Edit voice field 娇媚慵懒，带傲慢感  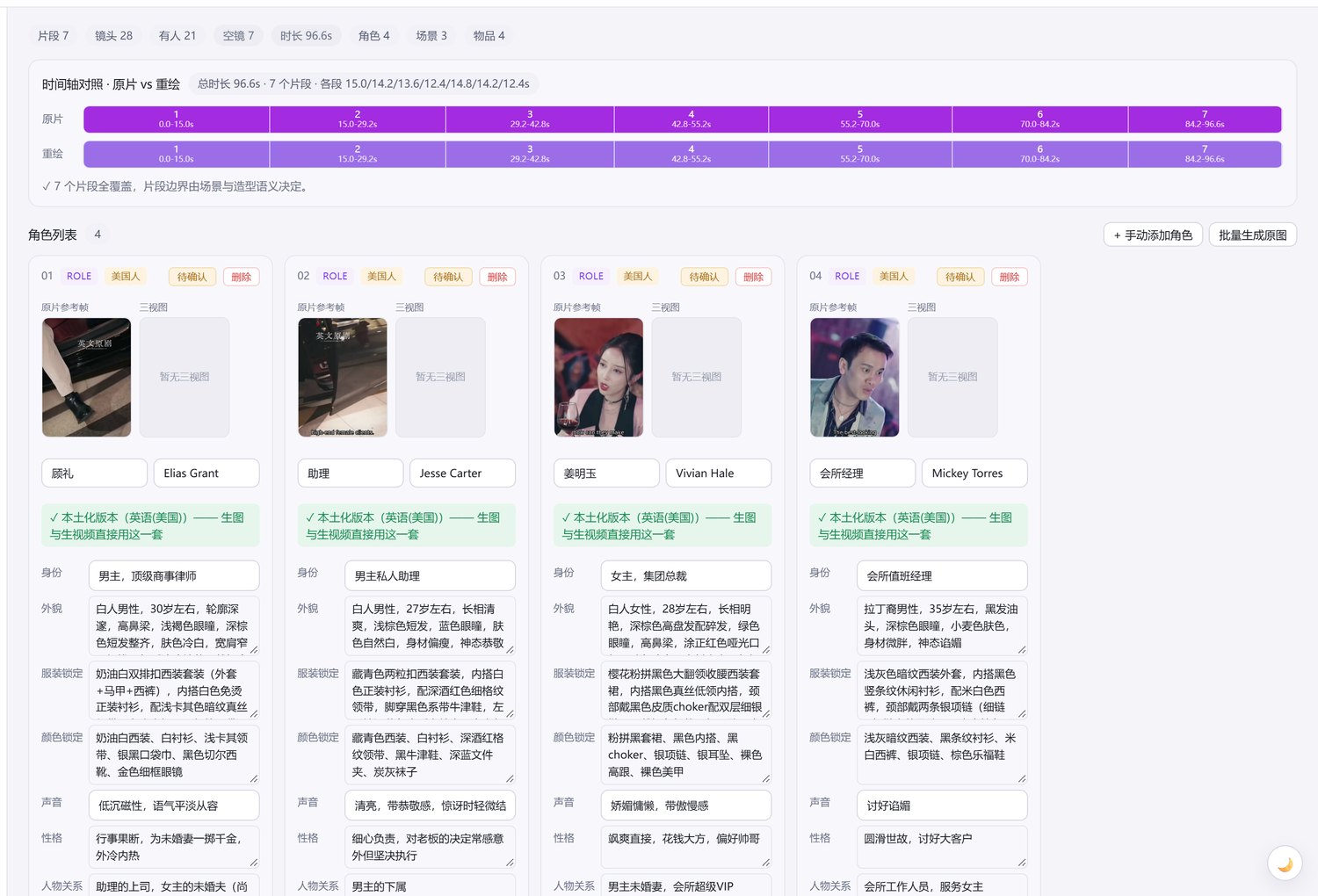[686, 805]
